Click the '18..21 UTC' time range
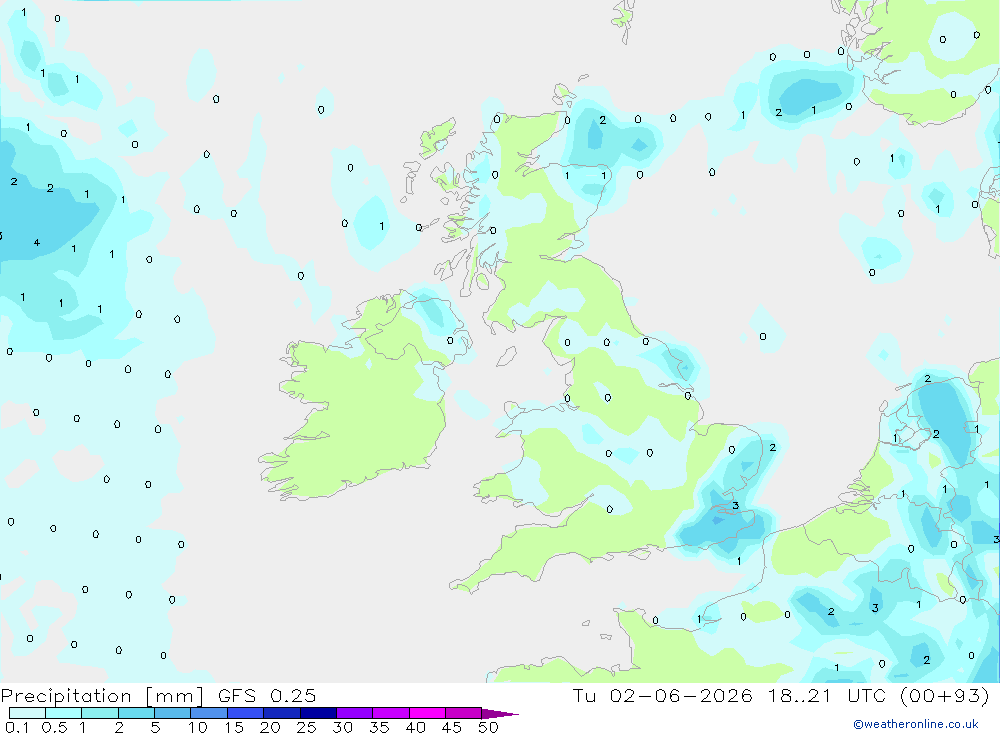This screenshot has width=1000, height=733. click(x=825, y=696)
